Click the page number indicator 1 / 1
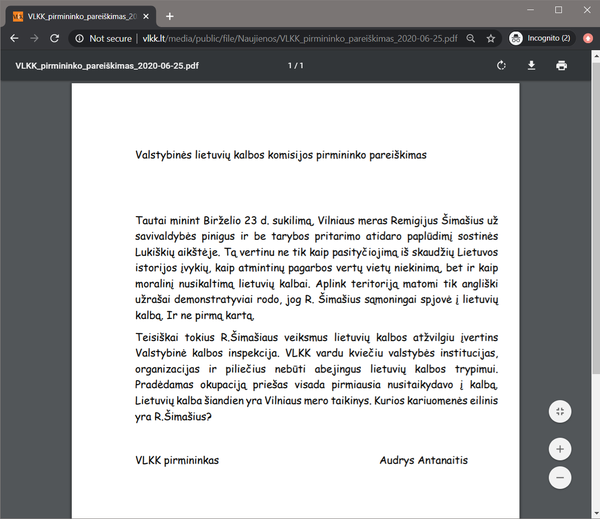Screen dimensions: 600x519 295,66
